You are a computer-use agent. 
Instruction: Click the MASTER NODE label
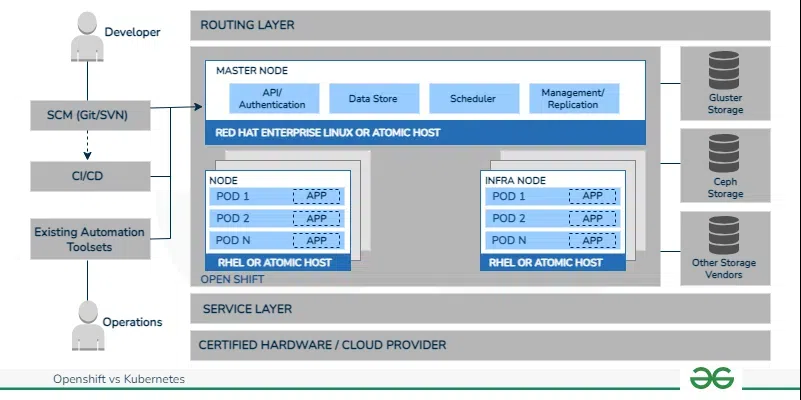tap(252, 70)
